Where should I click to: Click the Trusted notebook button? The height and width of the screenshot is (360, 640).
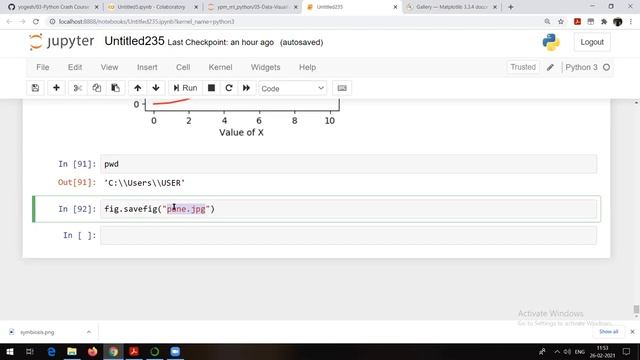point(523,67)
